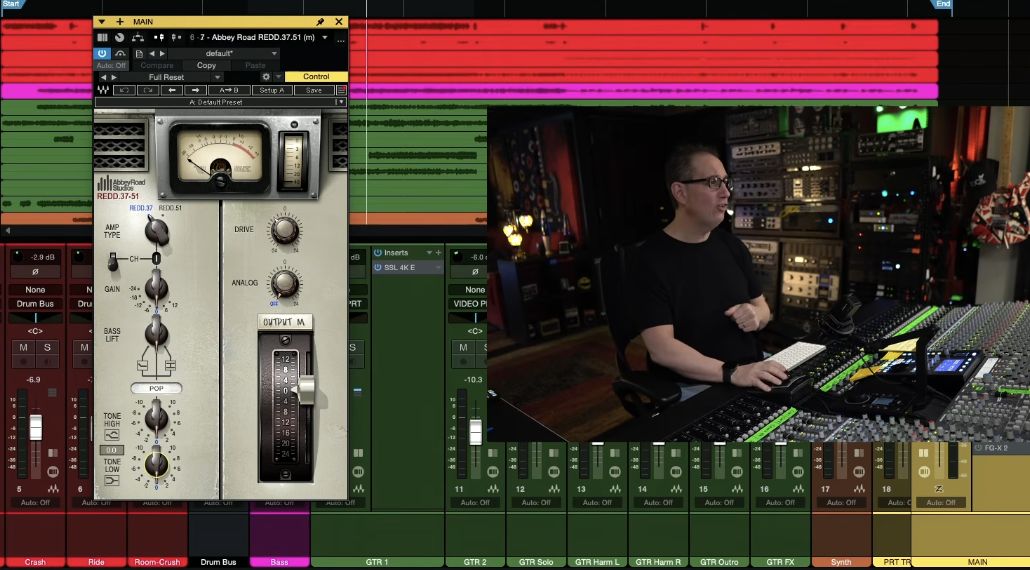Flip the CH channel toggle switch
The image size is (1030, 570).
113,260
